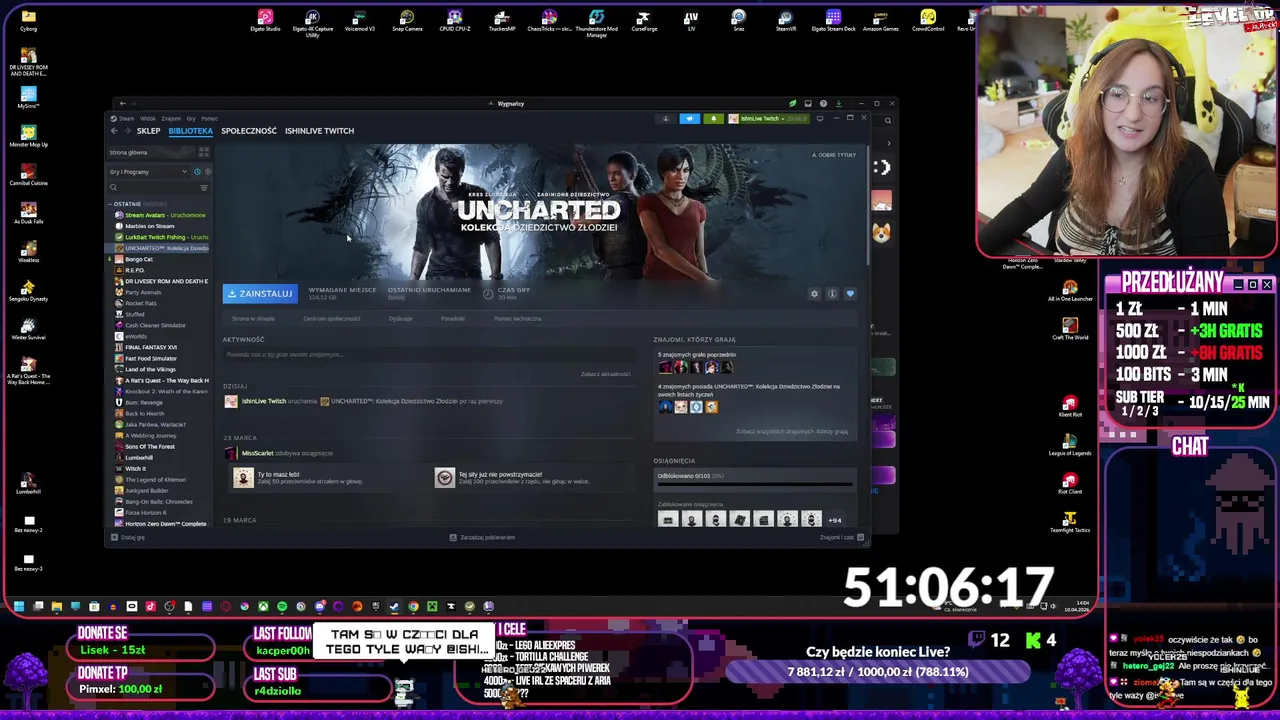Click the Windows Start button

[18, 606]
